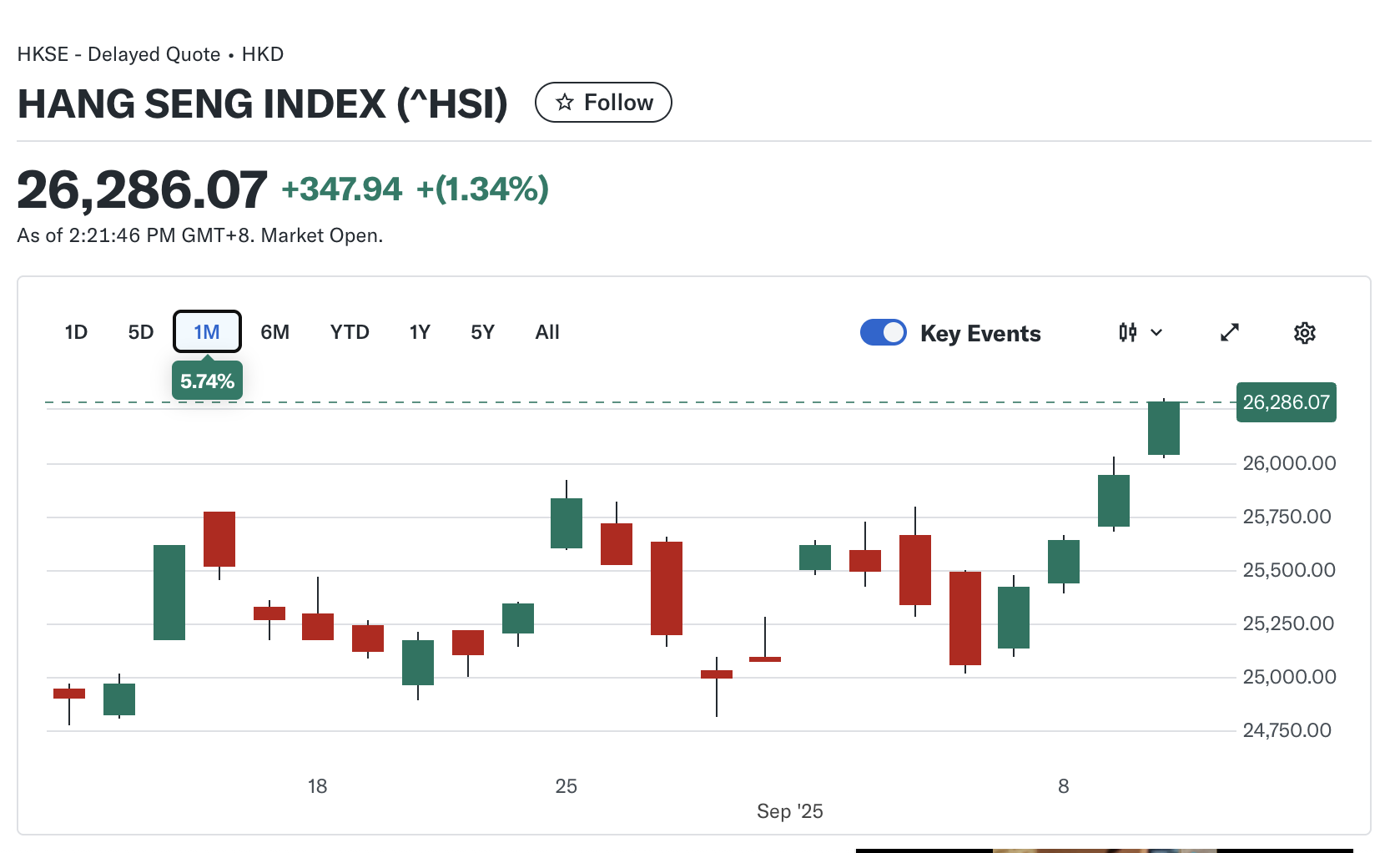
Task: Click the 26,286.07 current price axis label
Action: pos(1286,402)
